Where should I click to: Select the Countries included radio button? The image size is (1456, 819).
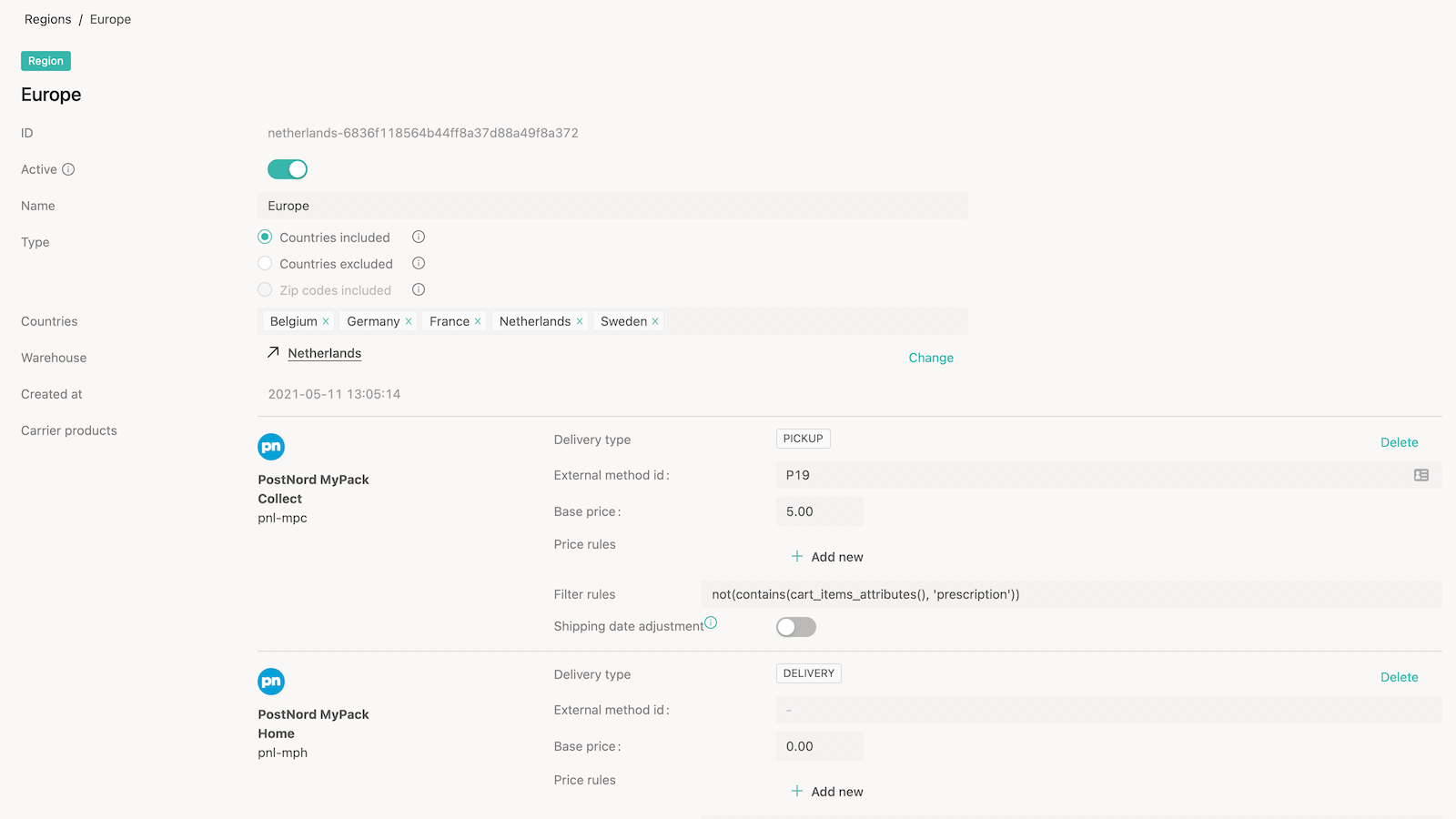click(265, 237)
